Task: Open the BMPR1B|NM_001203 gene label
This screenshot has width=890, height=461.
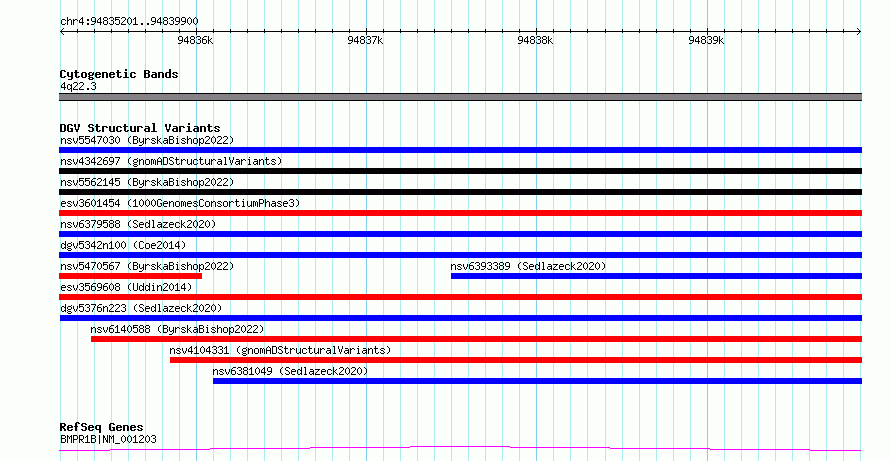Action: (x=108, y=439)
